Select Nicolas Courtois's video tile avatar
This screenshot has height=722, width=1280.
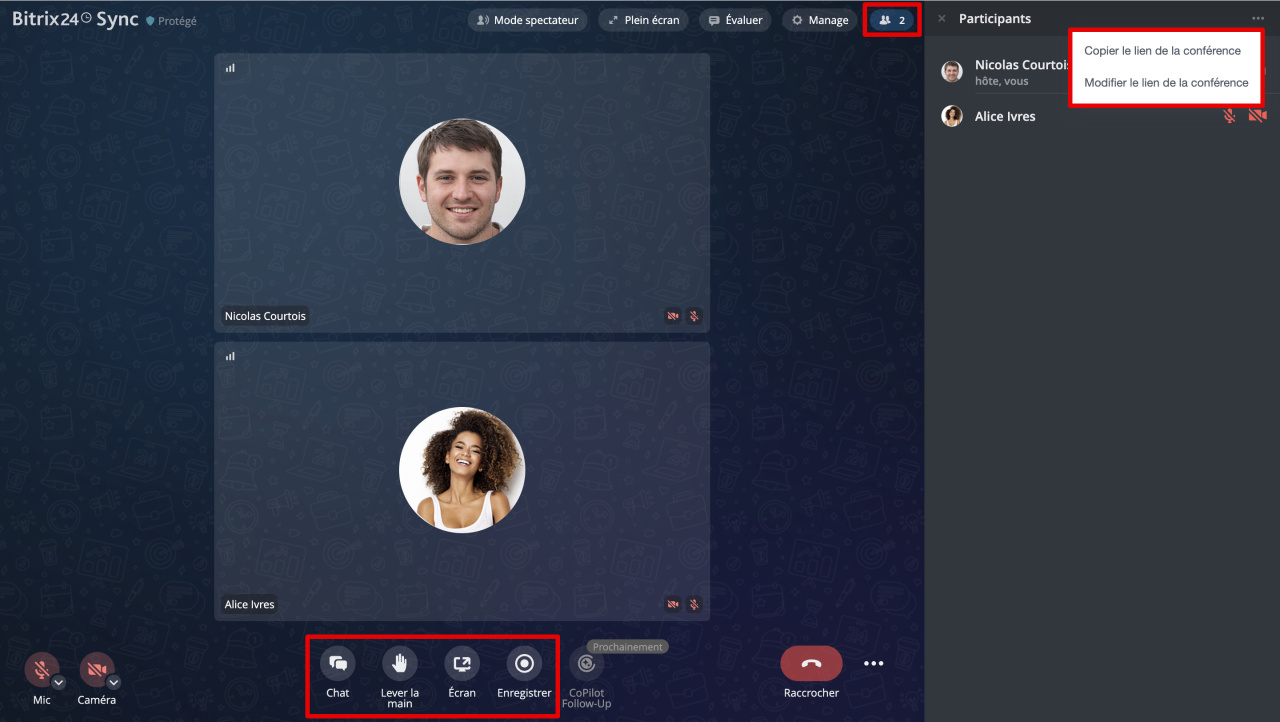(x=462, y=181)
